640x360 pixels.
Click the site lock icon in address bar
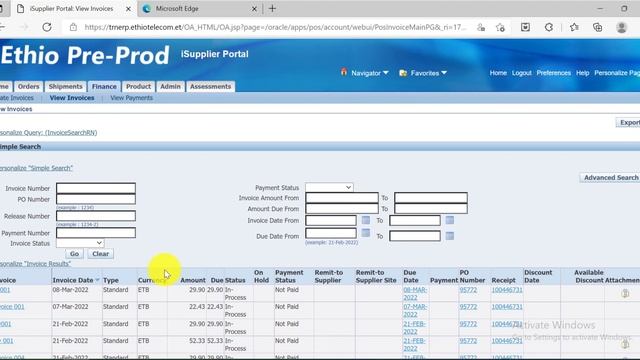(73, 27)
